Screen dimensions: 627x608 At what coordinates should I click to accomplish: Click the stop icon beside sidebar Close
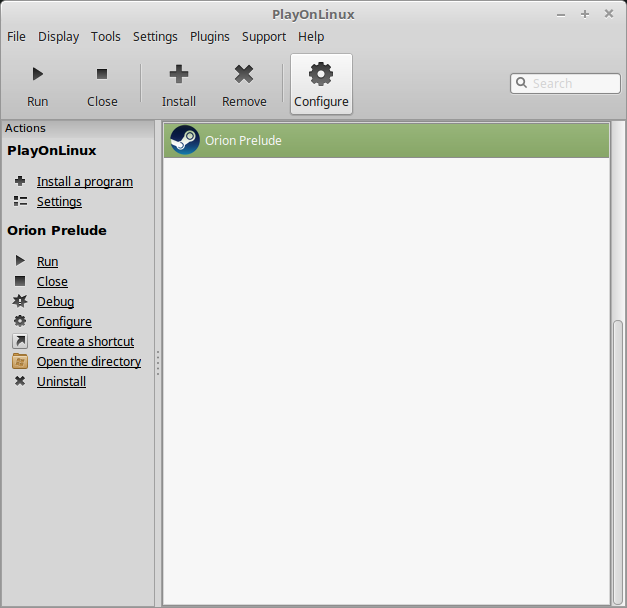[x=20, y=281]
